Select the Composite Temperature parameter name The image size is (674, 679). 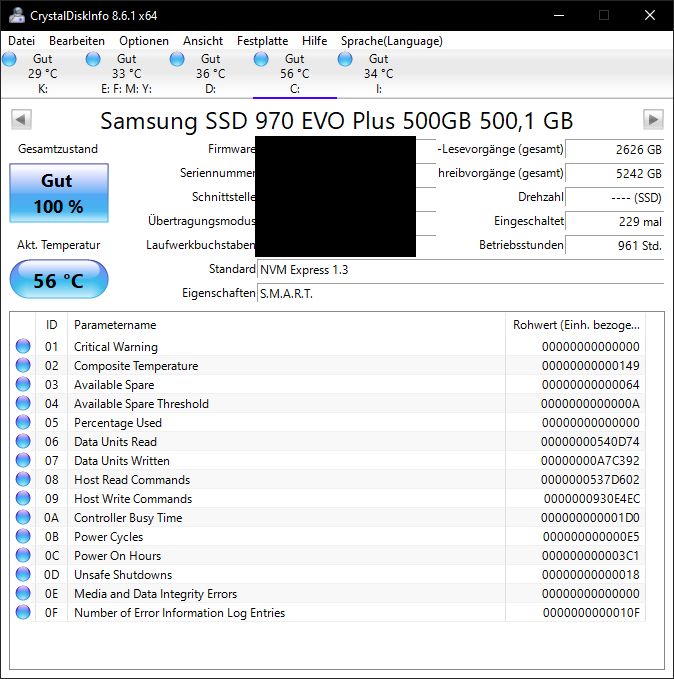pos(136,366)
